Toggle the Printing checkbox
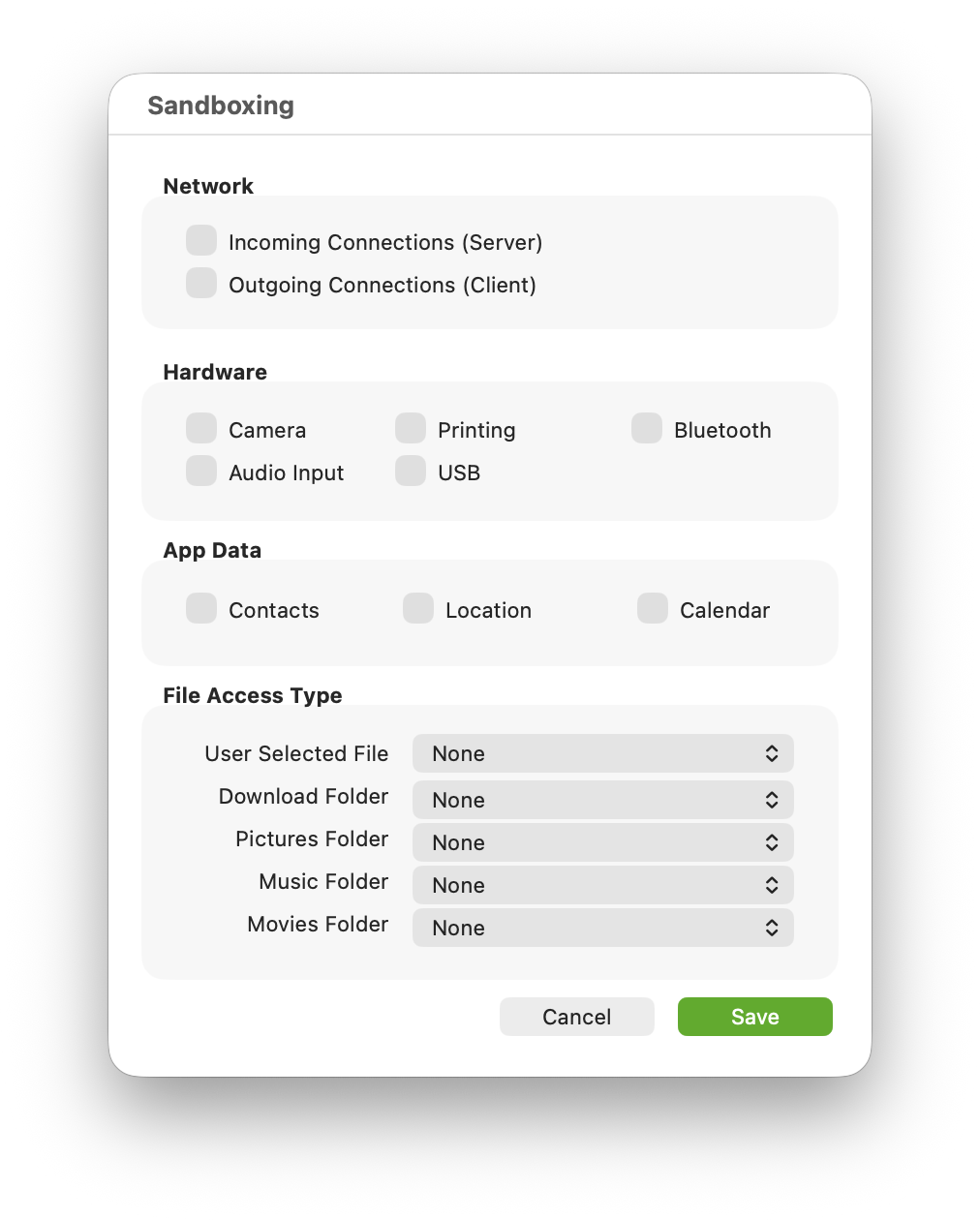The image size is (980, 1220). (x=411, y=428)
